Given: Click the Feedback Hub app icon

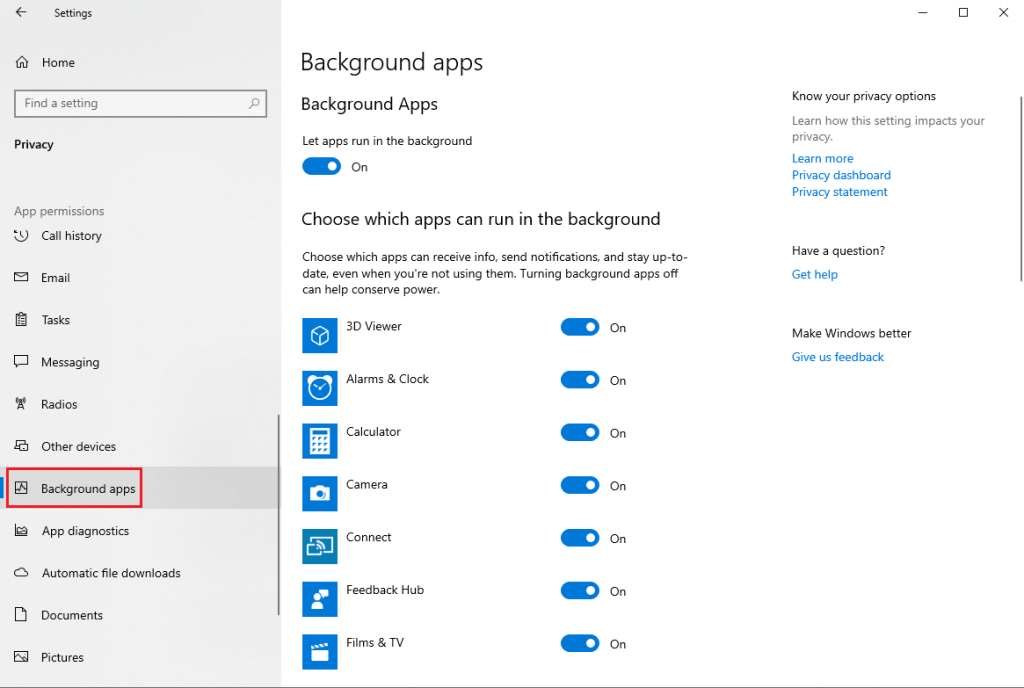Looking at the screenshot, I should [x=319, y=599].
